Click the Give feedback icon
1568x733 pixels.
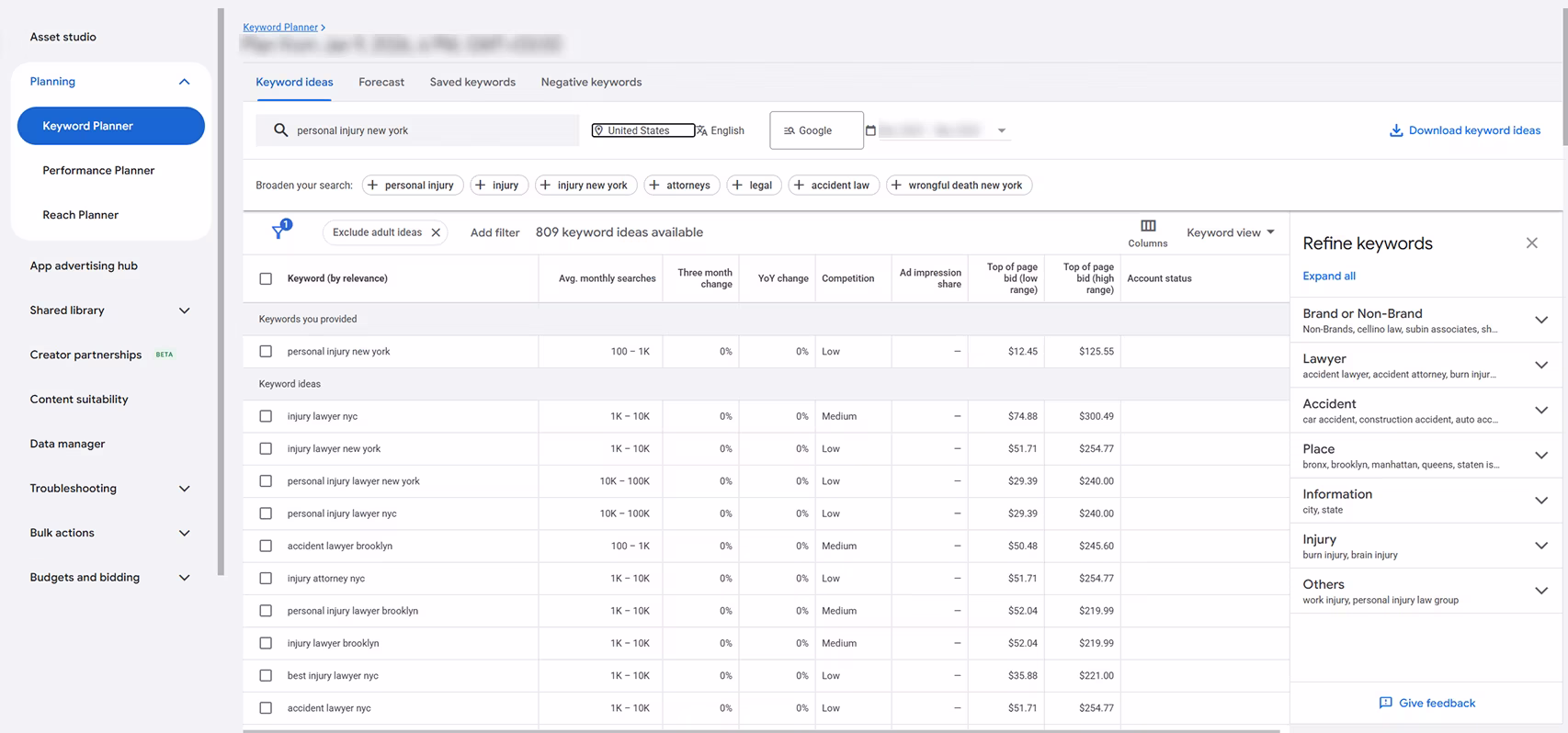click(x=1385, y=703)
